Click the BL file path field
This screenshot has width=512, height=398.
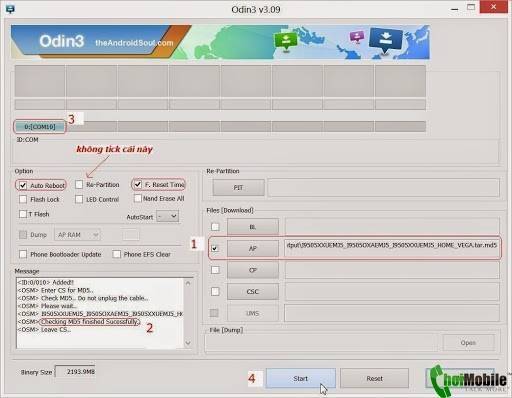coord(392,227)
